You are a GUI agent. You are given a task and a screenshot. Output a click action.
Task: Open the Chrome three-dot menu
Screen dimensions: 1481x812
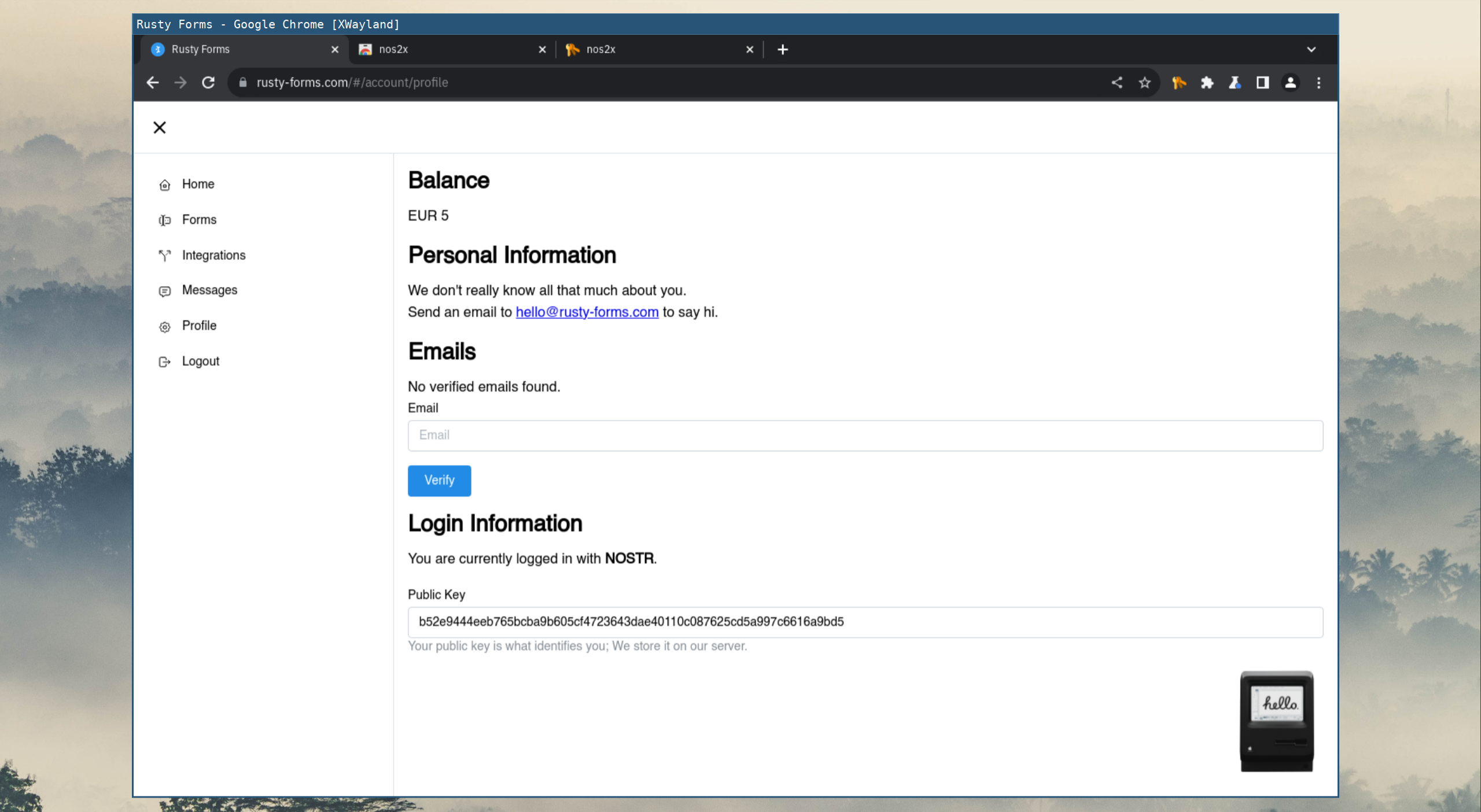pos(1319,83)
